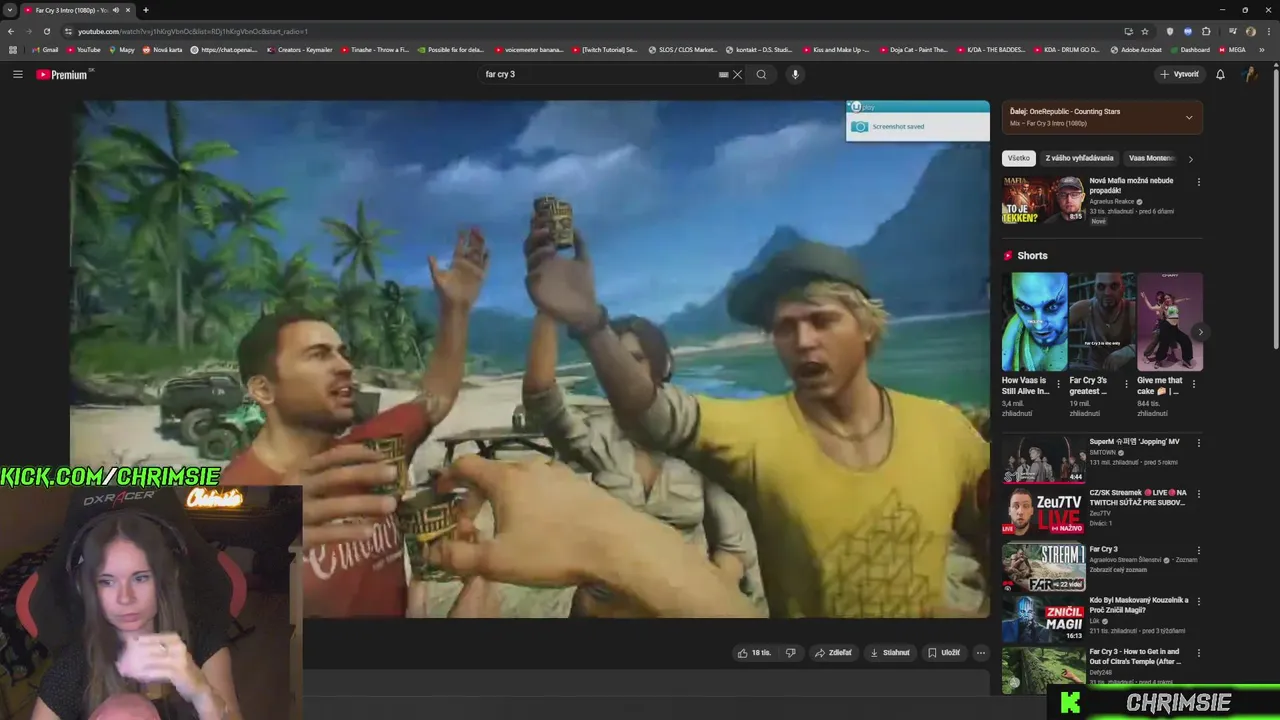Open options for CZ/SK Streamek live
Screen dimensions: 1280x720
pyautogui.click(x=1198, y=495)
